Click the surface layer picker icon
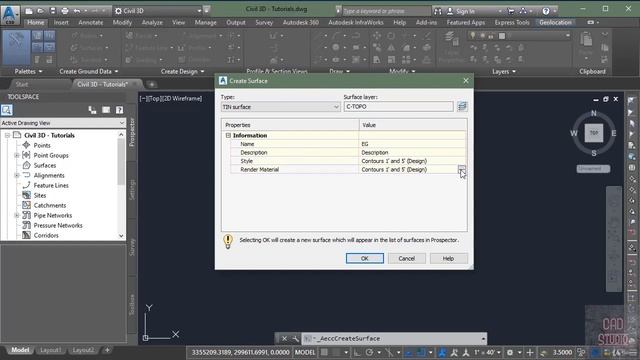The image size is (640, 360). pyautogui.click(x=462, y=107)
